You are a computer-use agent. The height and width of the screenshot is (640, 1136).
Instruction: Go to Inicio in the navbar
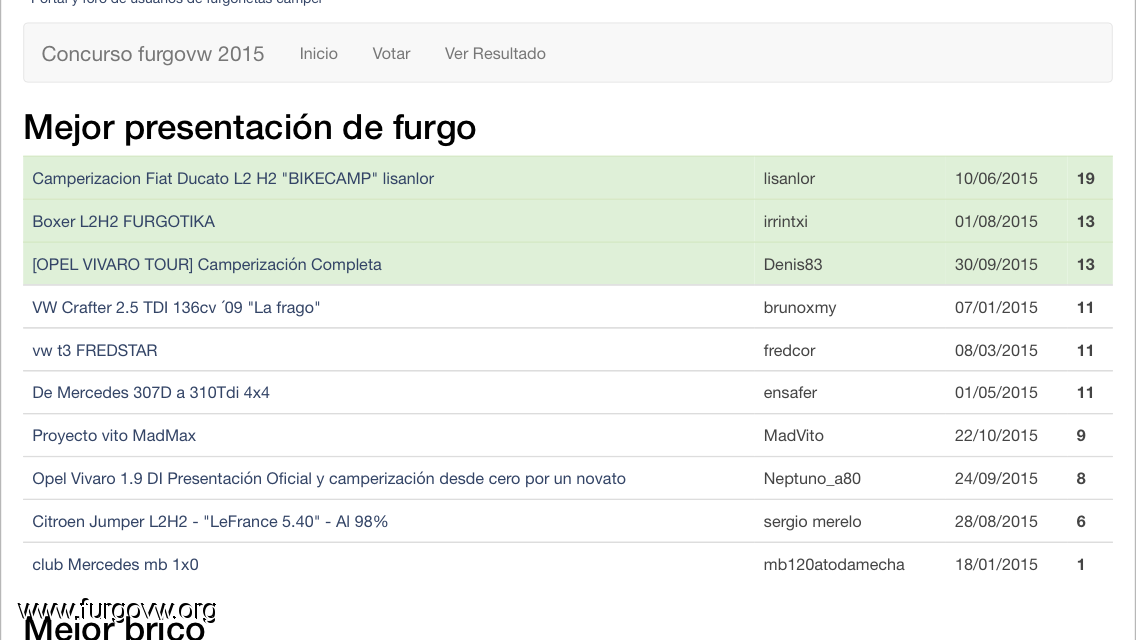(x=319, y=54)
